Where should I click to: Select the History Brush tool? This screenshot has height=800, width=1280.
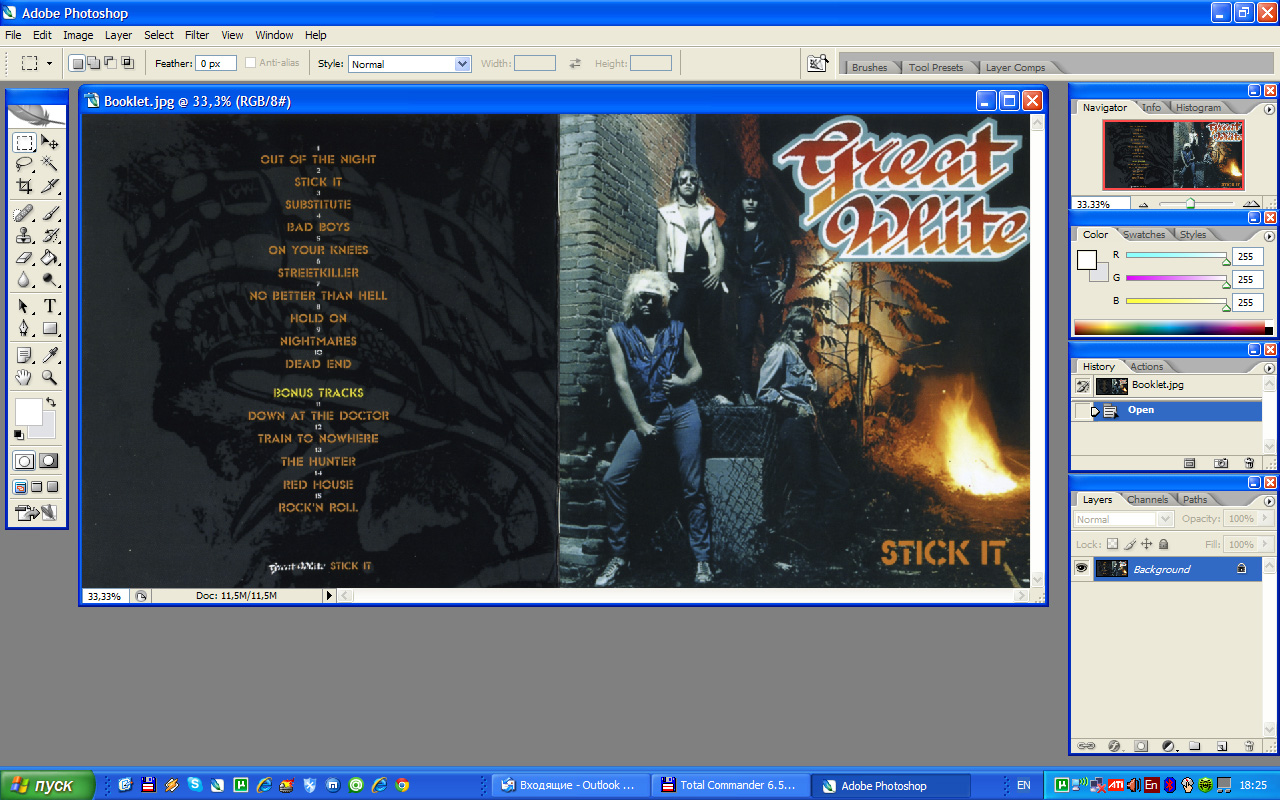pyautogui.click(x=49, y=236)
